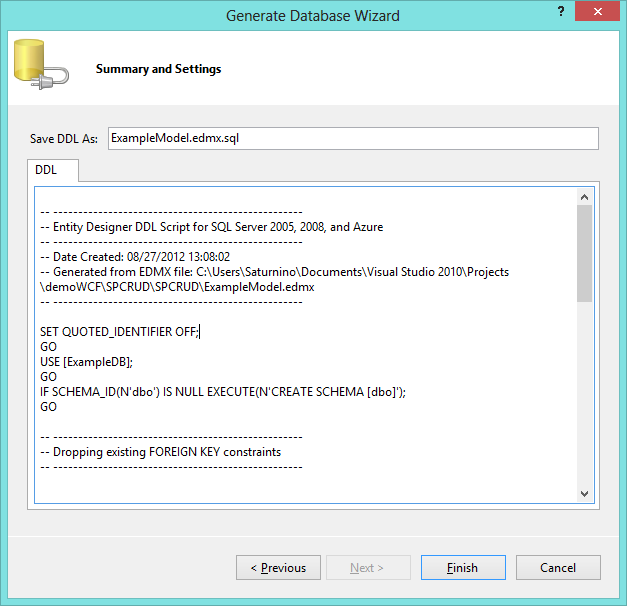Select the DDL tab

click(x=47, y=170)
